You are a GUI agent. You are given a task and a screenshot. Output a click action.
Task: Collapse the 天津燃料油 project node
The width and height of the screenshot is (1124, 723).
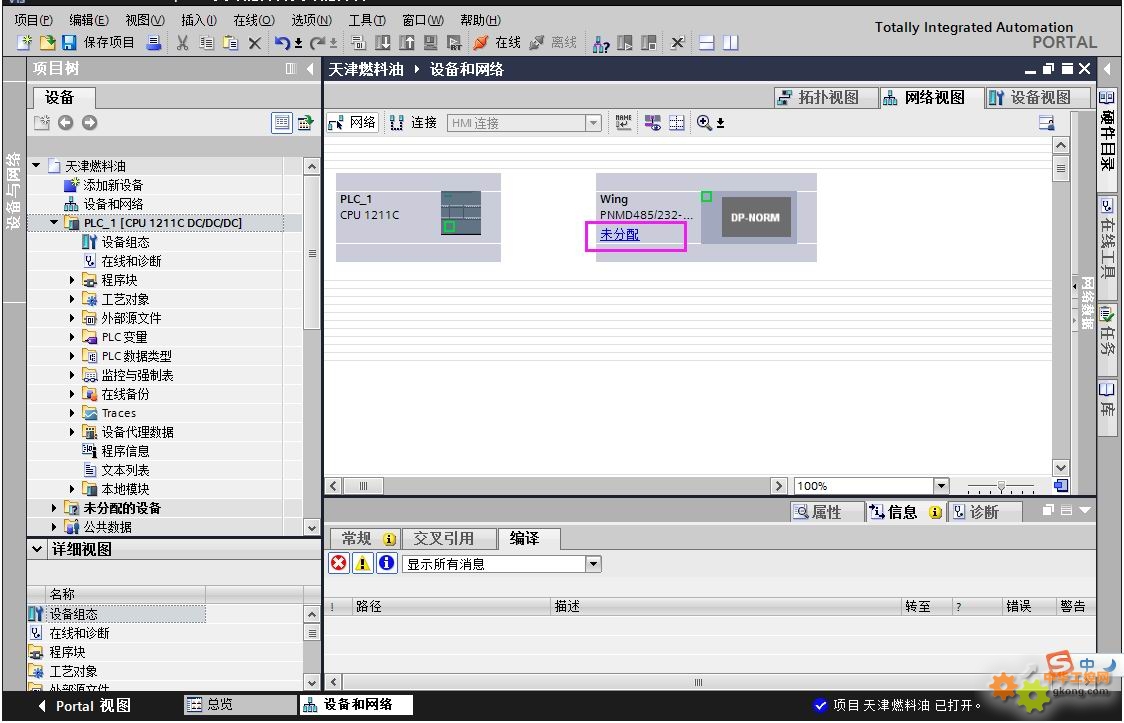coord(36,166)
